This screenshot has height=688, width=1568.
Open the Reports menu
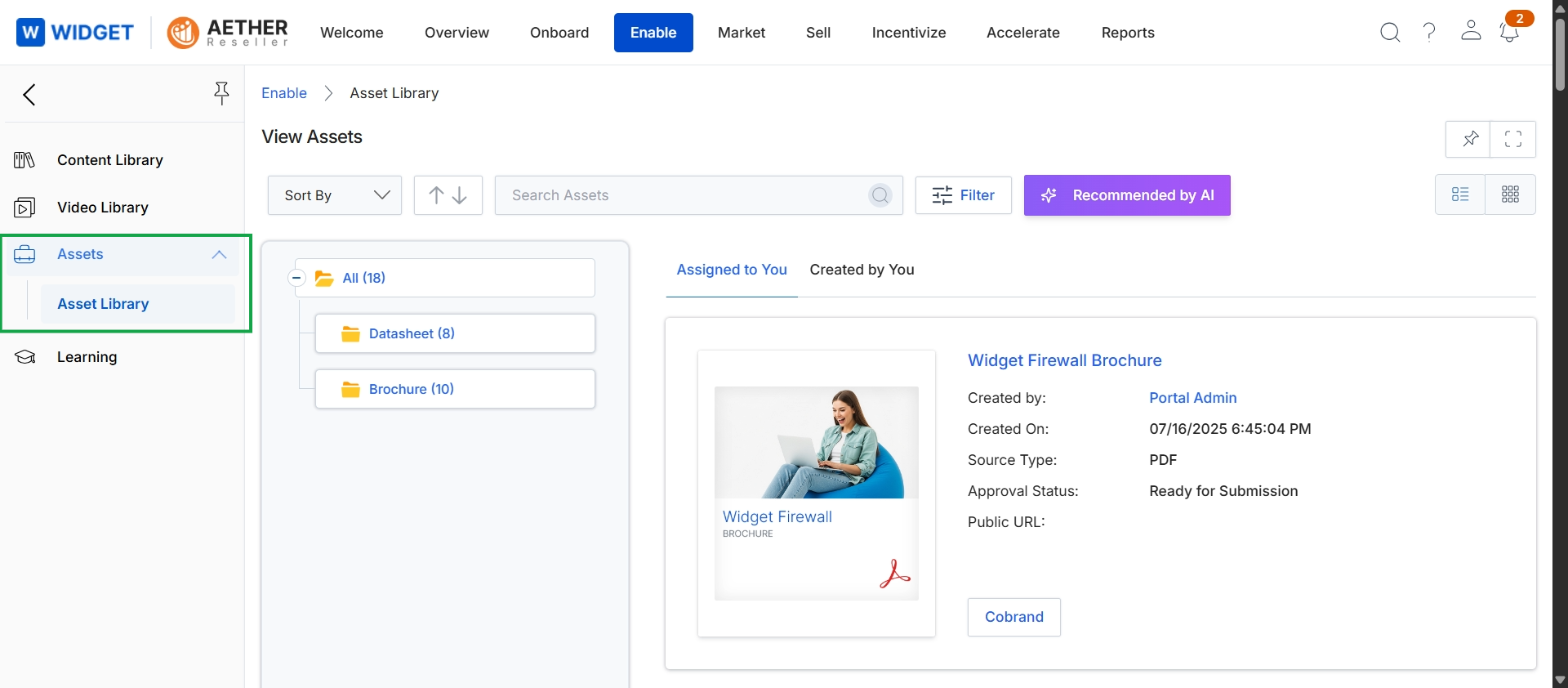pos(1128,33)
